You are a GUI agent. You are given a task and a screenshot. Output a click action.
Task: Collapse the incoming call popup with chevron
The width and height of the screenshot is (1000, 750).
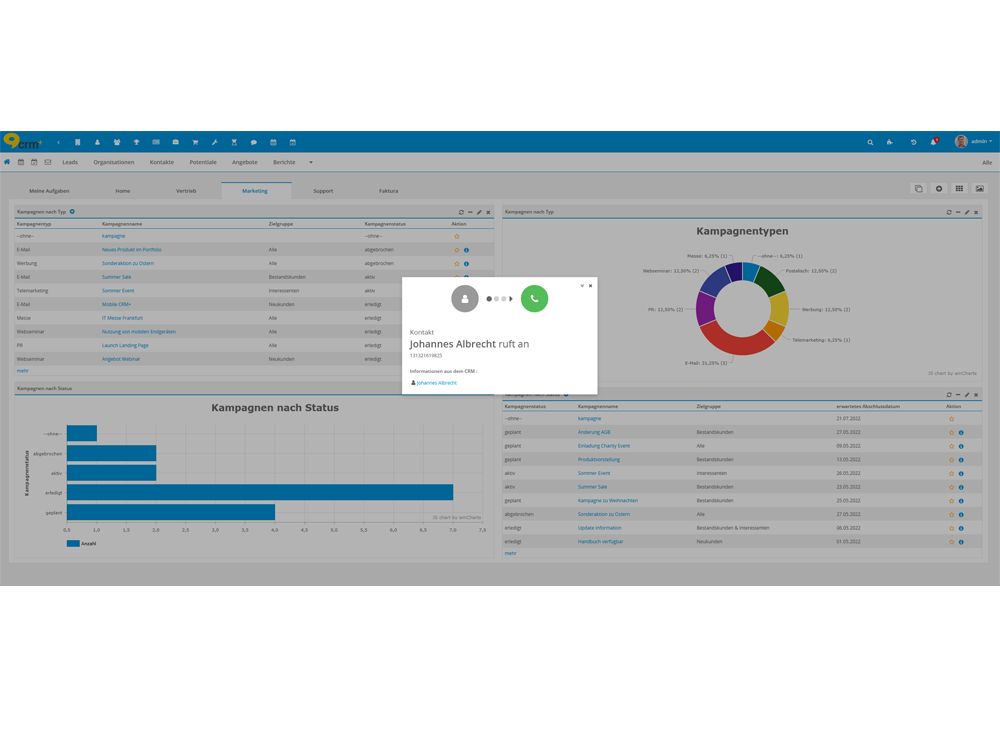[581, 286]
